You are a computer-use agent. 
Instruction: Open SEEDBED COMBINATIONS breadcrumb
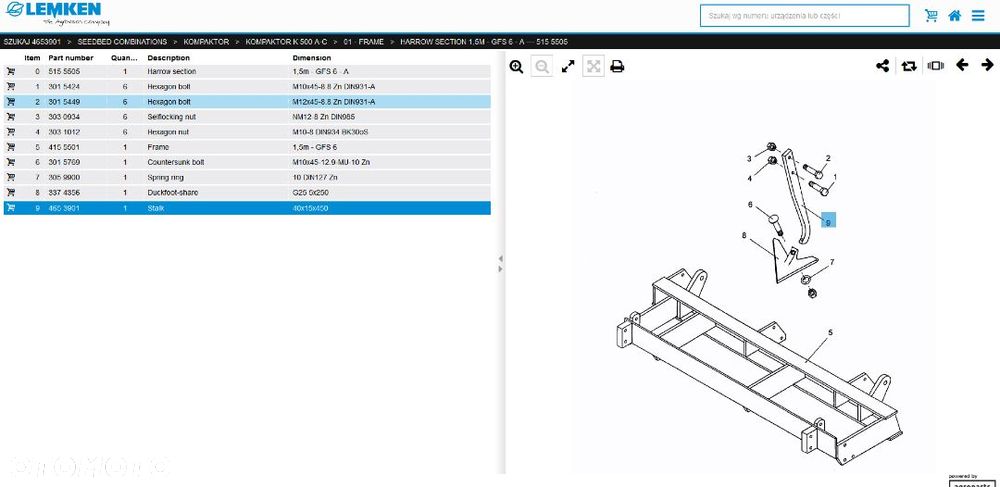(122, 42)
